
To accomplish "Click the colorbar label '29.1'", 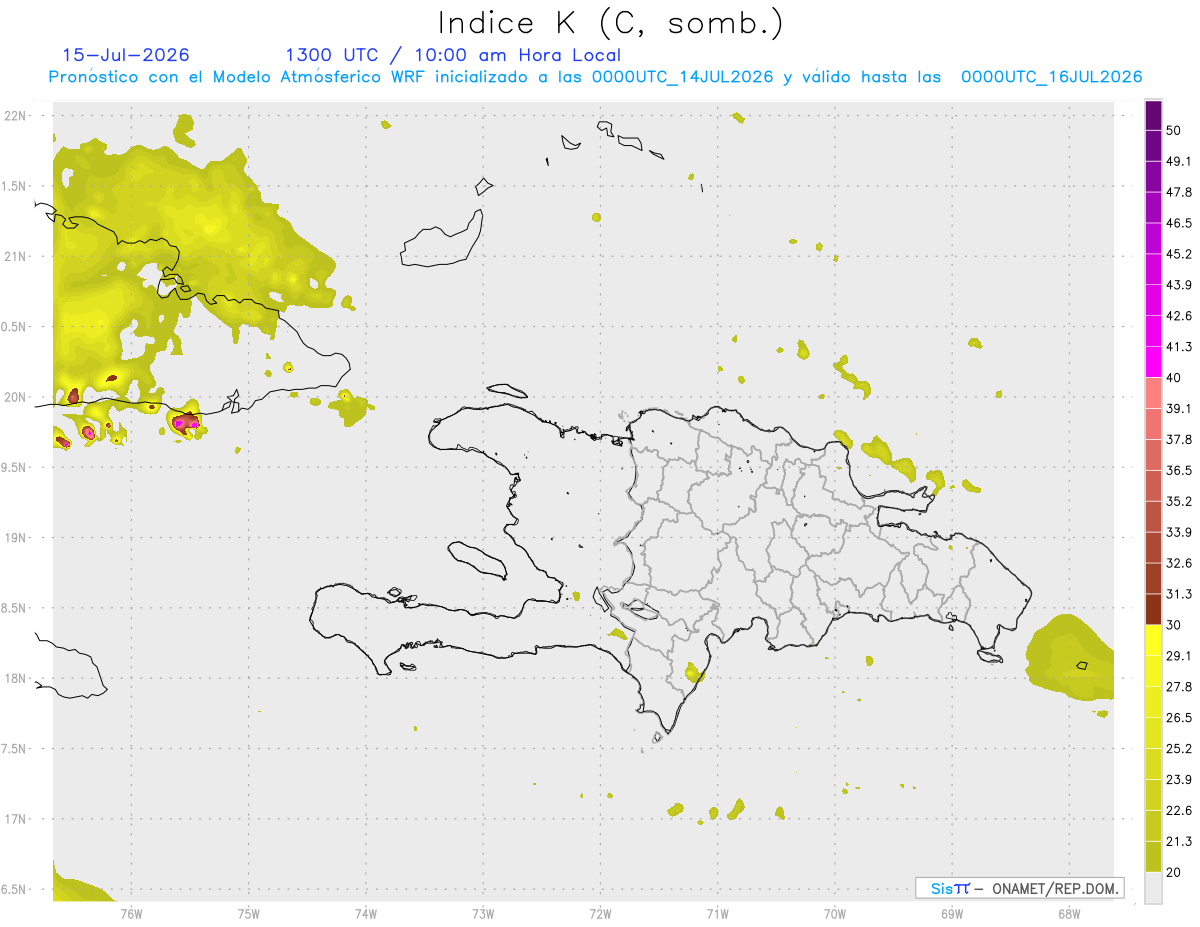I will (1179, 656).
